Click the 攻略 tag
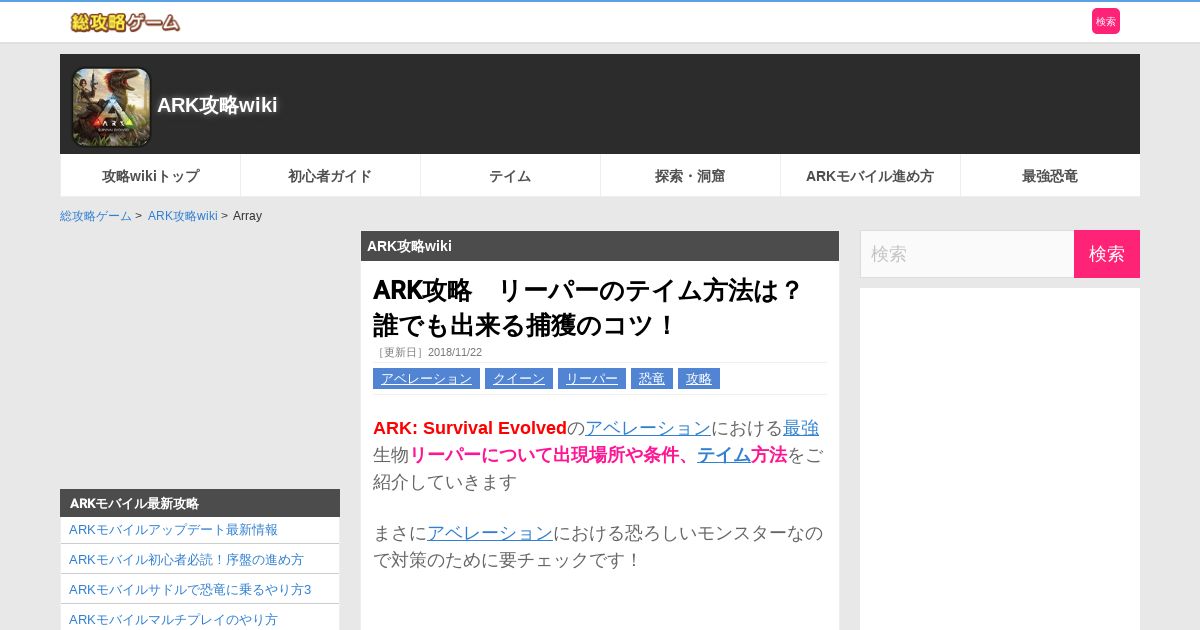1200x630 pixels. tap(699, 379)
